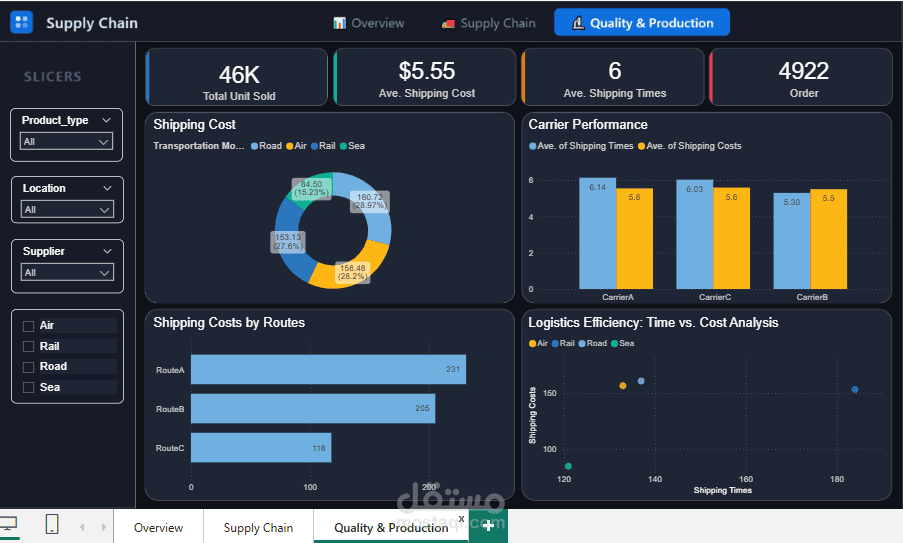This screenshot has width=903, height=543.
Task: Click Air legend marker in Shipping Cost
Action: [x=290, y=146]
